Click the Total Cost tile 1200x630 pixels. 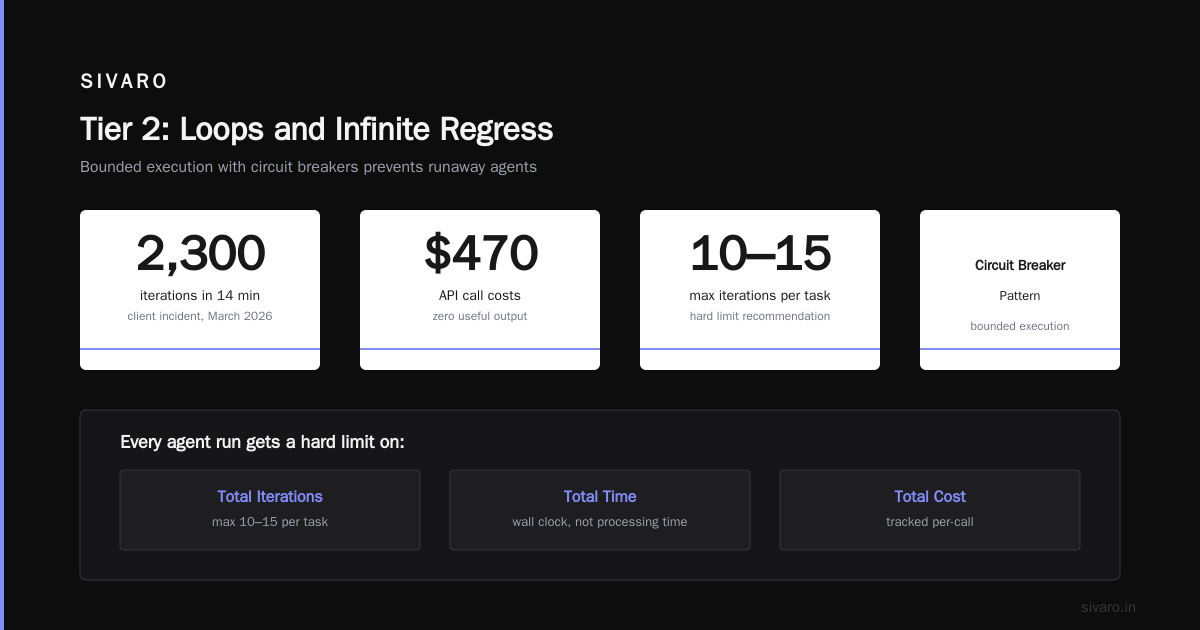click(930, 510)
